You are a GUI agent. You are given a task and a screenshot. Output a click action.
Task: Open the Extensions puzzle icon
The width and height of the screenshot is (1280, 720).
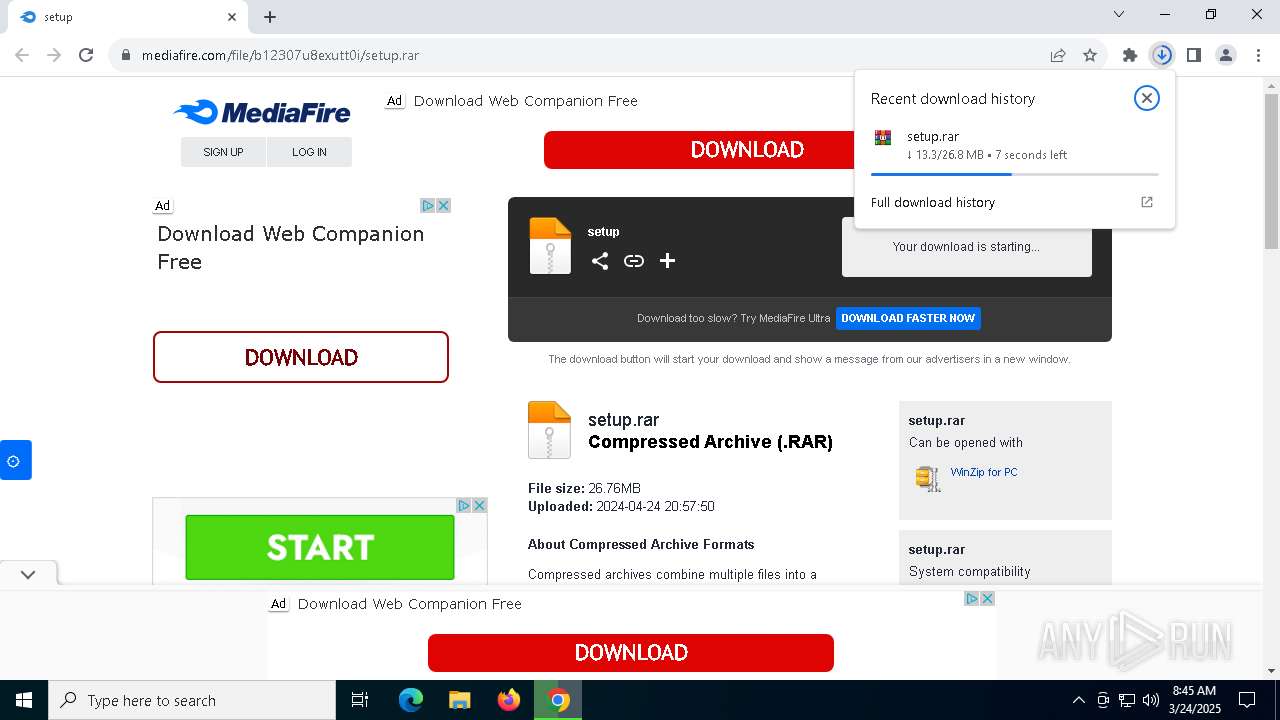[1130, 55]
